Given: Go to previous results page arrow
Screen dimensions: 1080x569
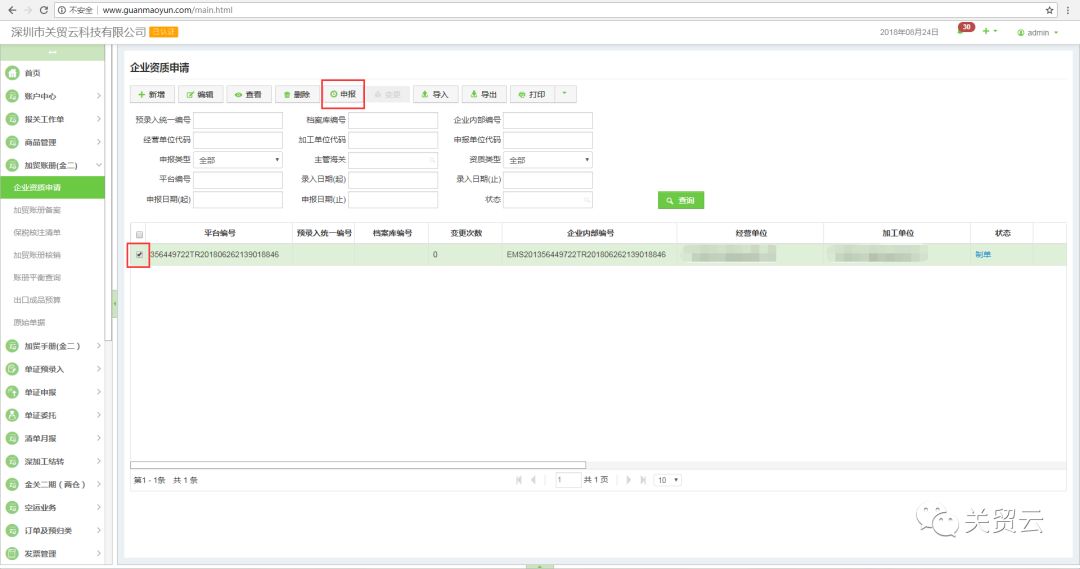Looking at the screenshot, I should [x=533, y=479].
